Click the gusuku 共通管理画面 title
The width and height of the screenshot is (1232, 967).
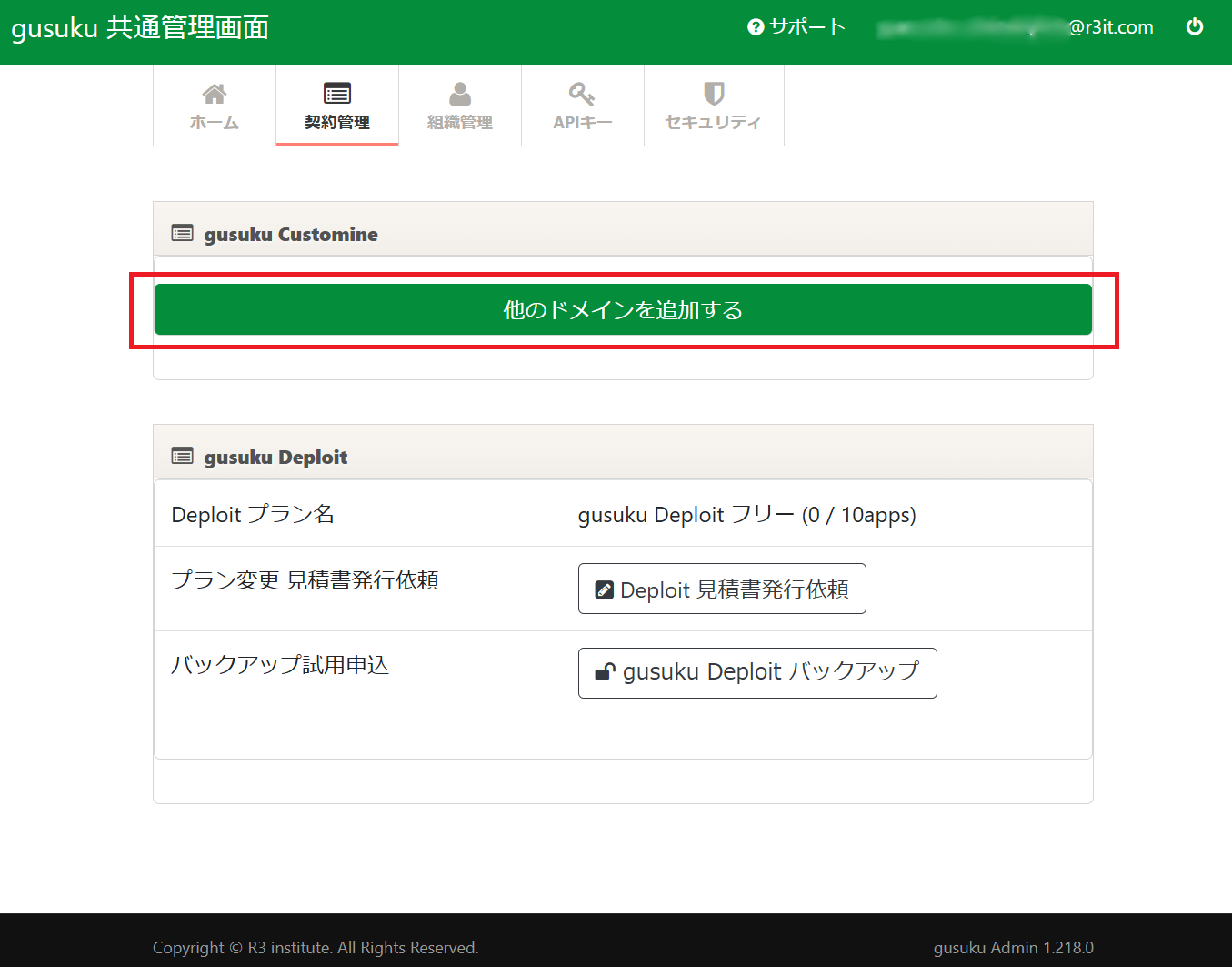tap(140, 28)
